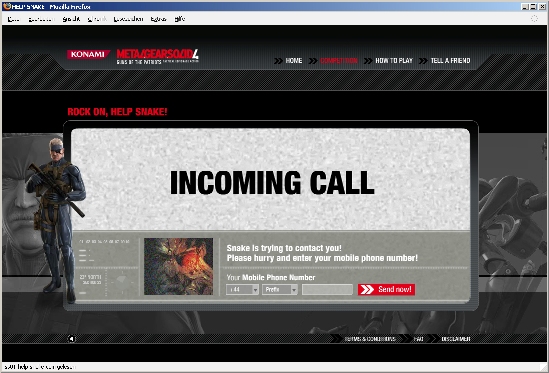This screenshot has height=373, width=549.
Task: Expand the Prefix dropdown
Action: (x=280, y=290)
